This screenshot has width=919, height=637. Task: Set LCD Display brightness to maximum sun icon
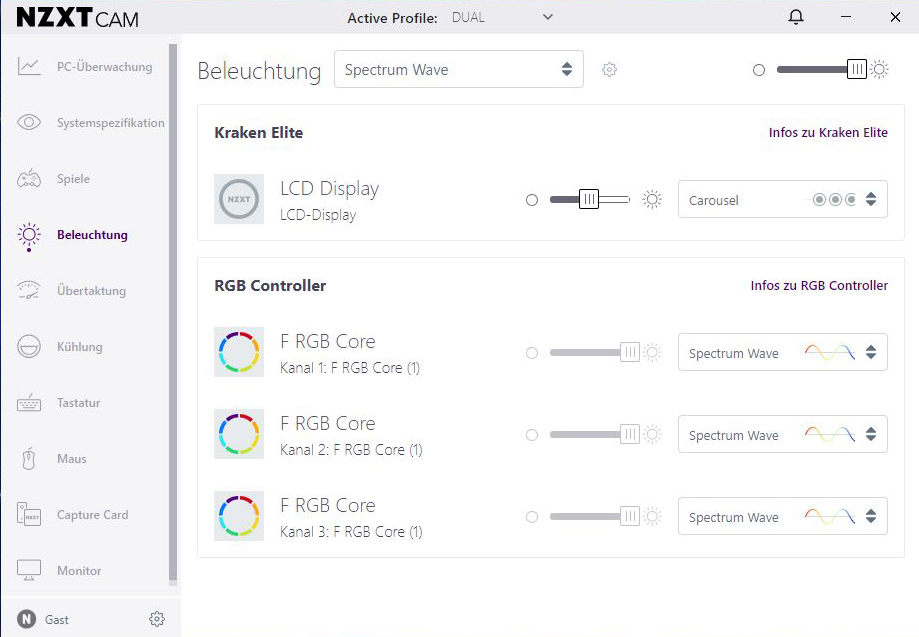pyautogui.click(x=652, y=200)
